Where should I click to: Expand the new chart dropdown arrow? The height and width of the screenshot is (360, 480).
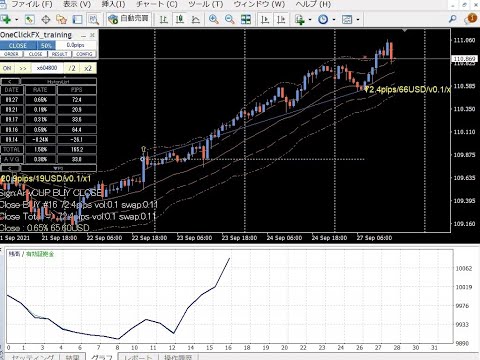16,20
